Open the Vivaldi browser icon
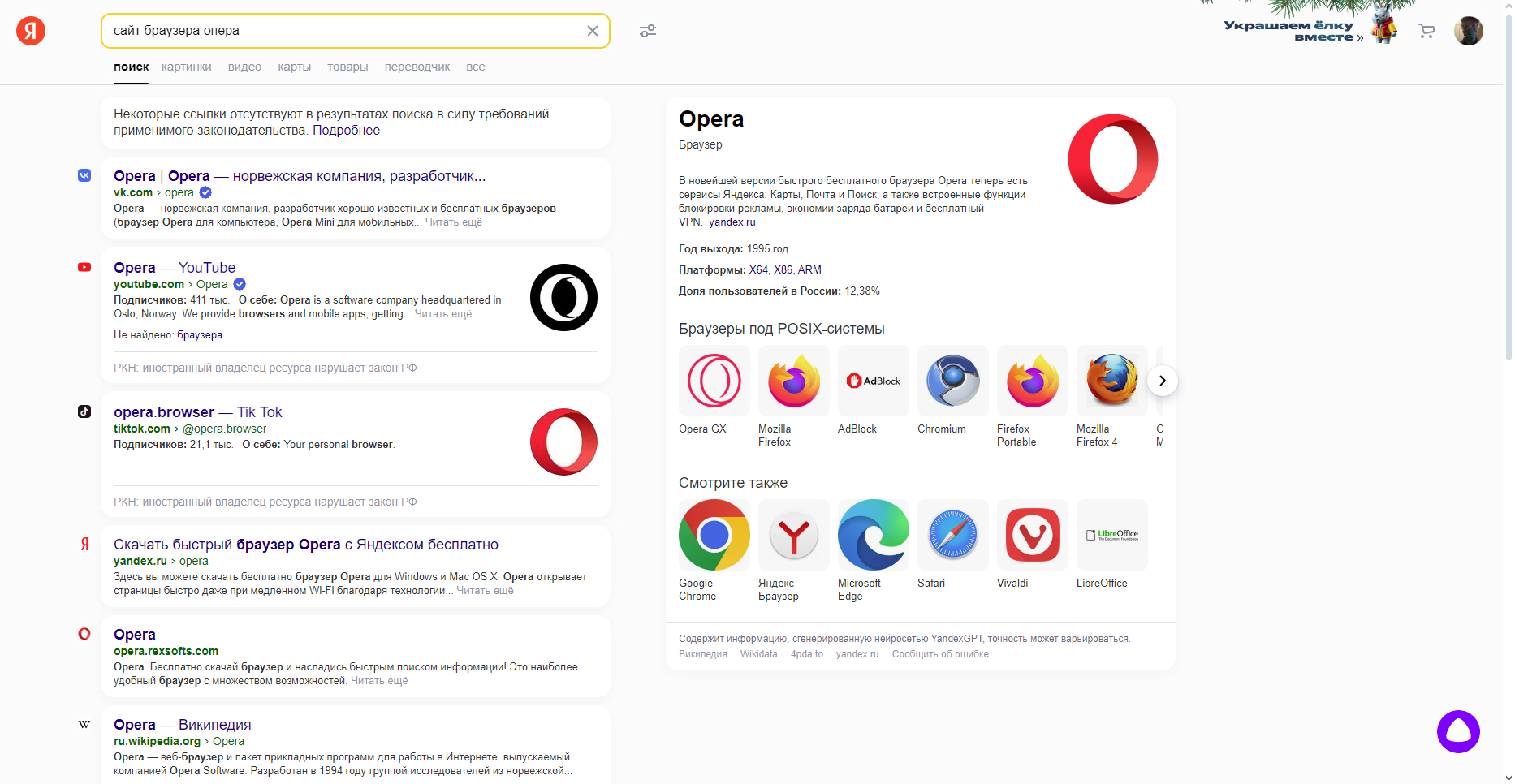The height and width of the screenshot is (784, 1515). pyautogui.click(x=1032, y=535)
